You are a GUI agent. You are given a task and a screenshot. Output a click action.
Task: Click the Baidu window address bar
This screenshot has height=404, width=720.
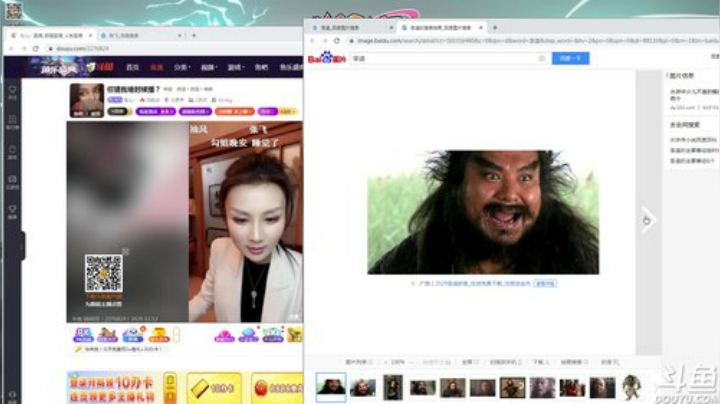pos(533,41)
